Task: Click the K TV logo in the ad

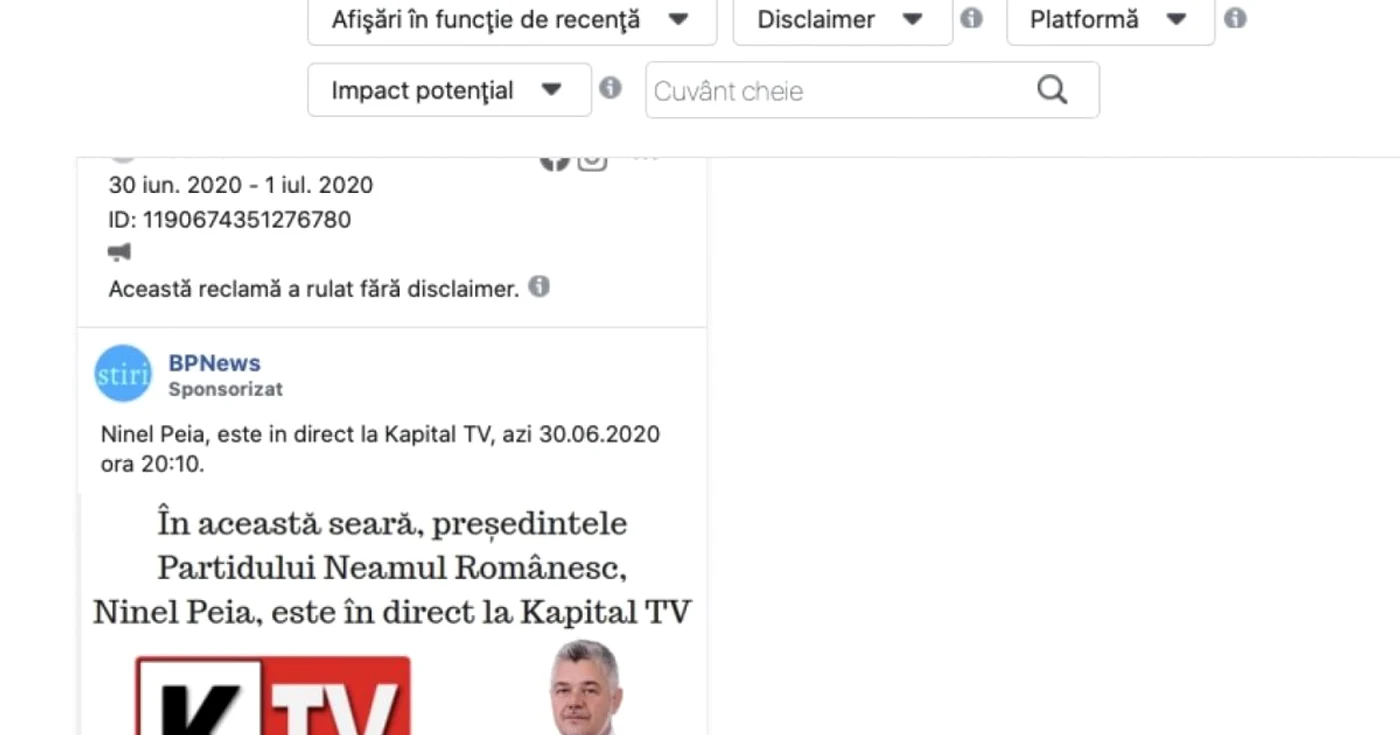Action: 273,695
